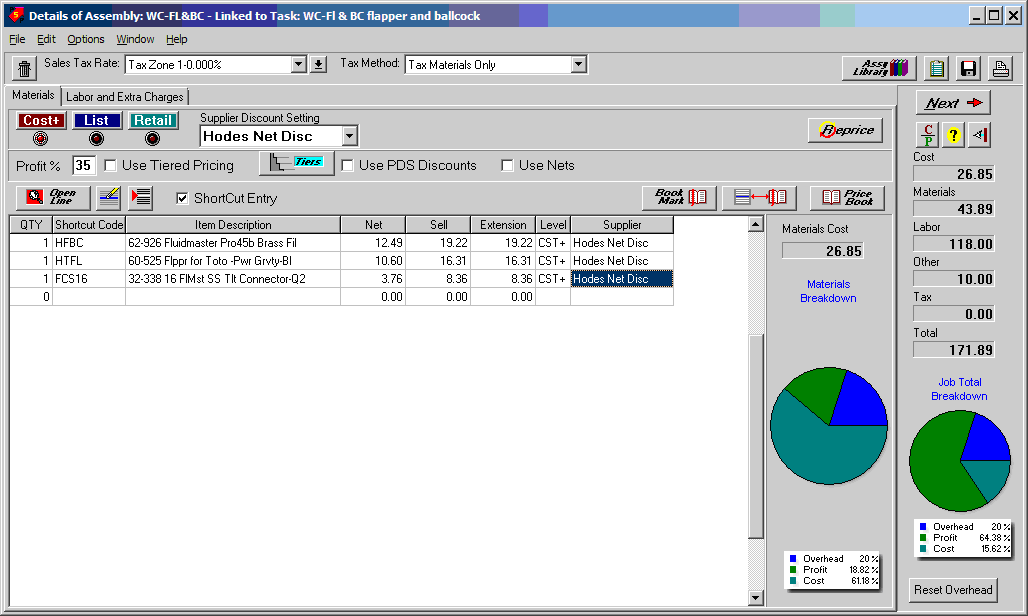This screenshot has width=1028, height=616.
Task: Click the Labor 118.00 field
Action: pyautogui.click(x=954, y=244)
